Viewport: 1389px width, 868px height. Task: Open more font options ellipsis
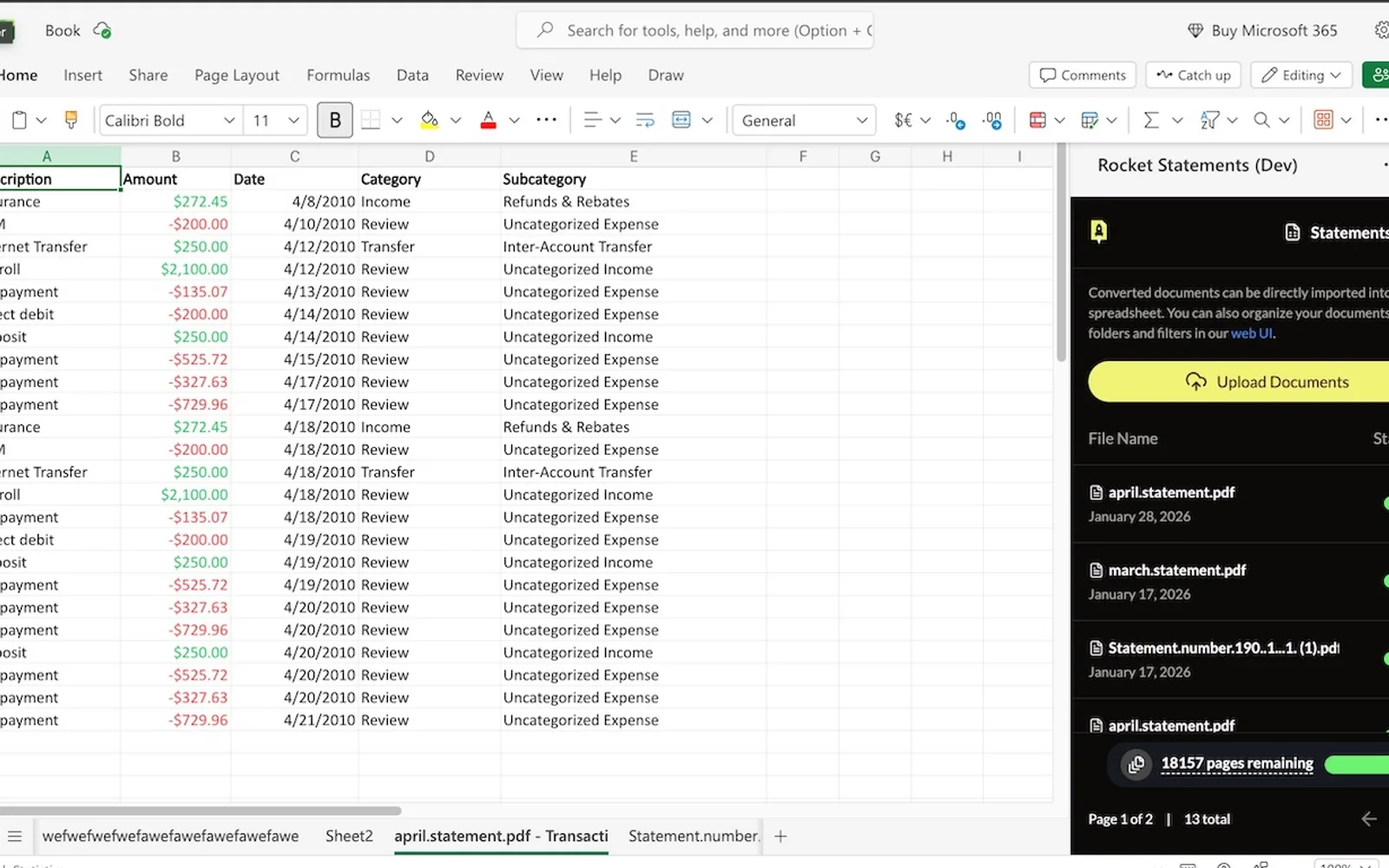(546, 120)
